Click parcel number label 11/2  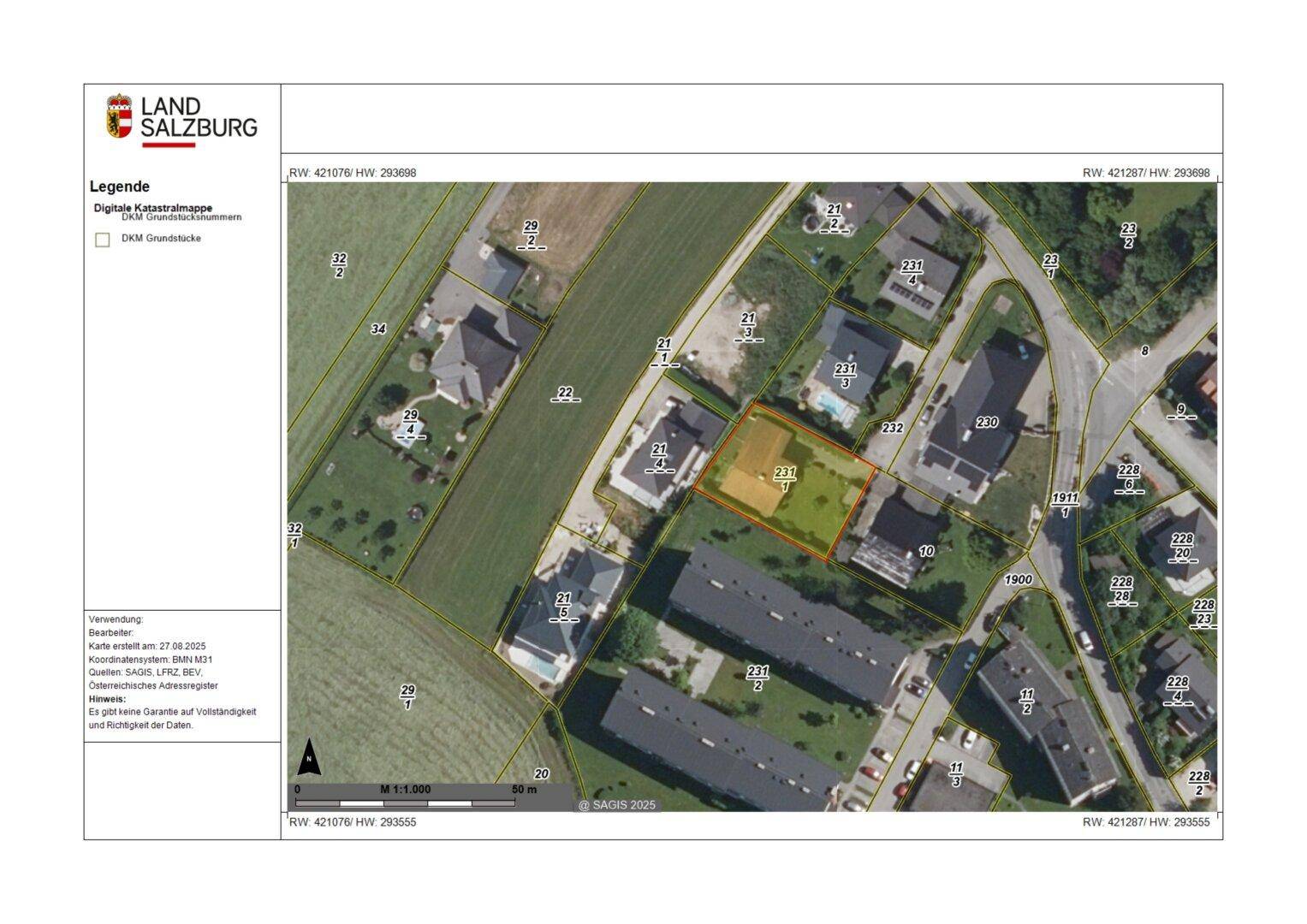coord(1026,702)
